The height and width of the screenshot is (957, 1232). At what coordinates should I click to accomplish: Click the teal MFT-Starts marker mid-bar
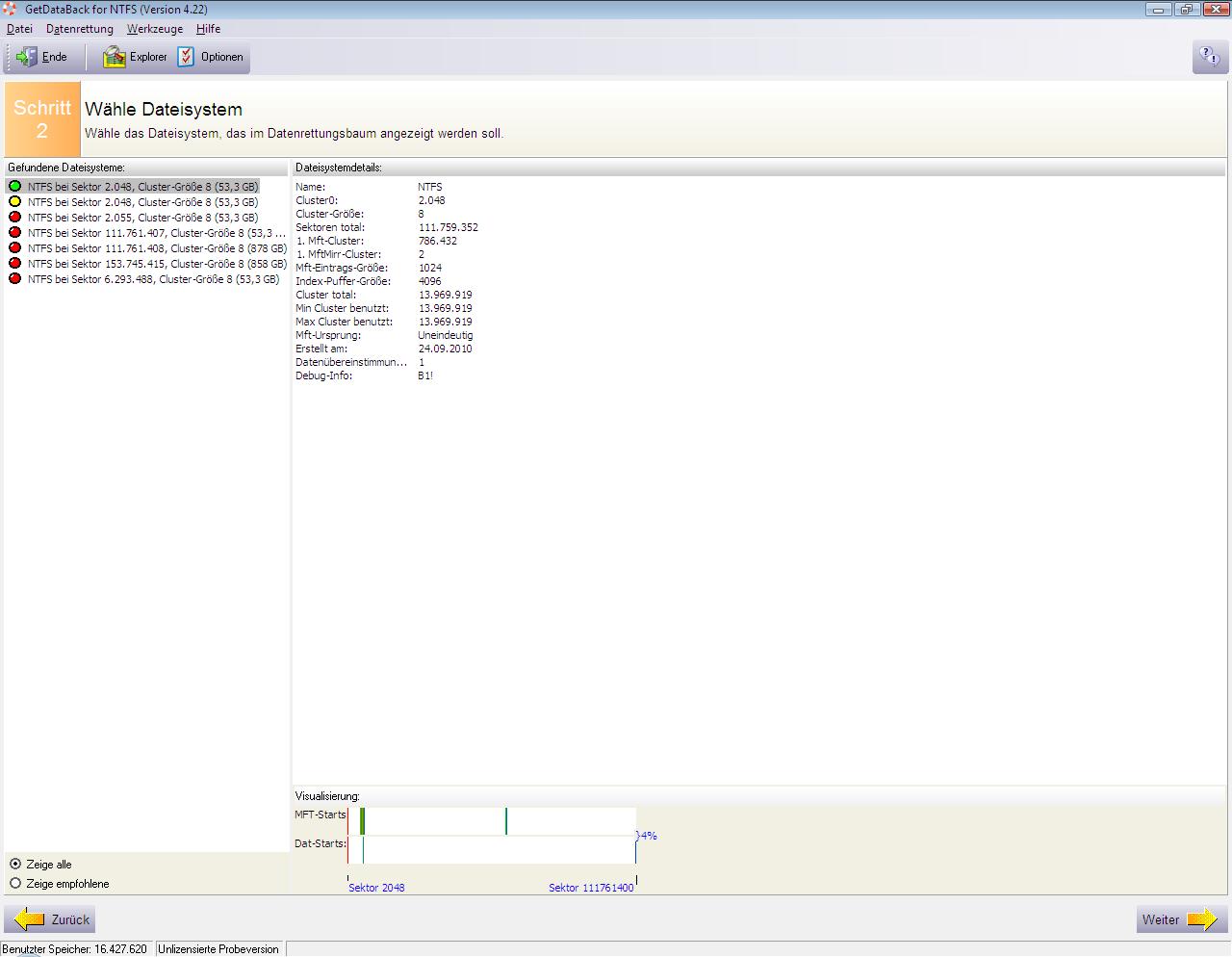506,821
